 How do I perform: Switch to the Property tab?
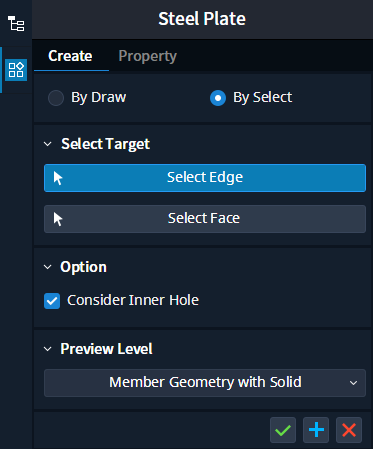[x=148, y=56]
